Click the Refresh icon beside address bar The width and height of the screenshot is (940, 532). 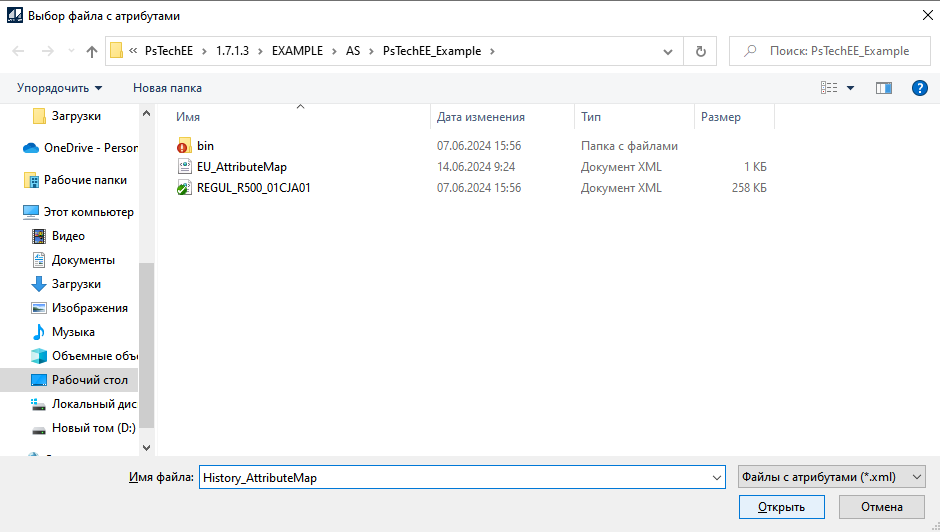tap(700, 51)
